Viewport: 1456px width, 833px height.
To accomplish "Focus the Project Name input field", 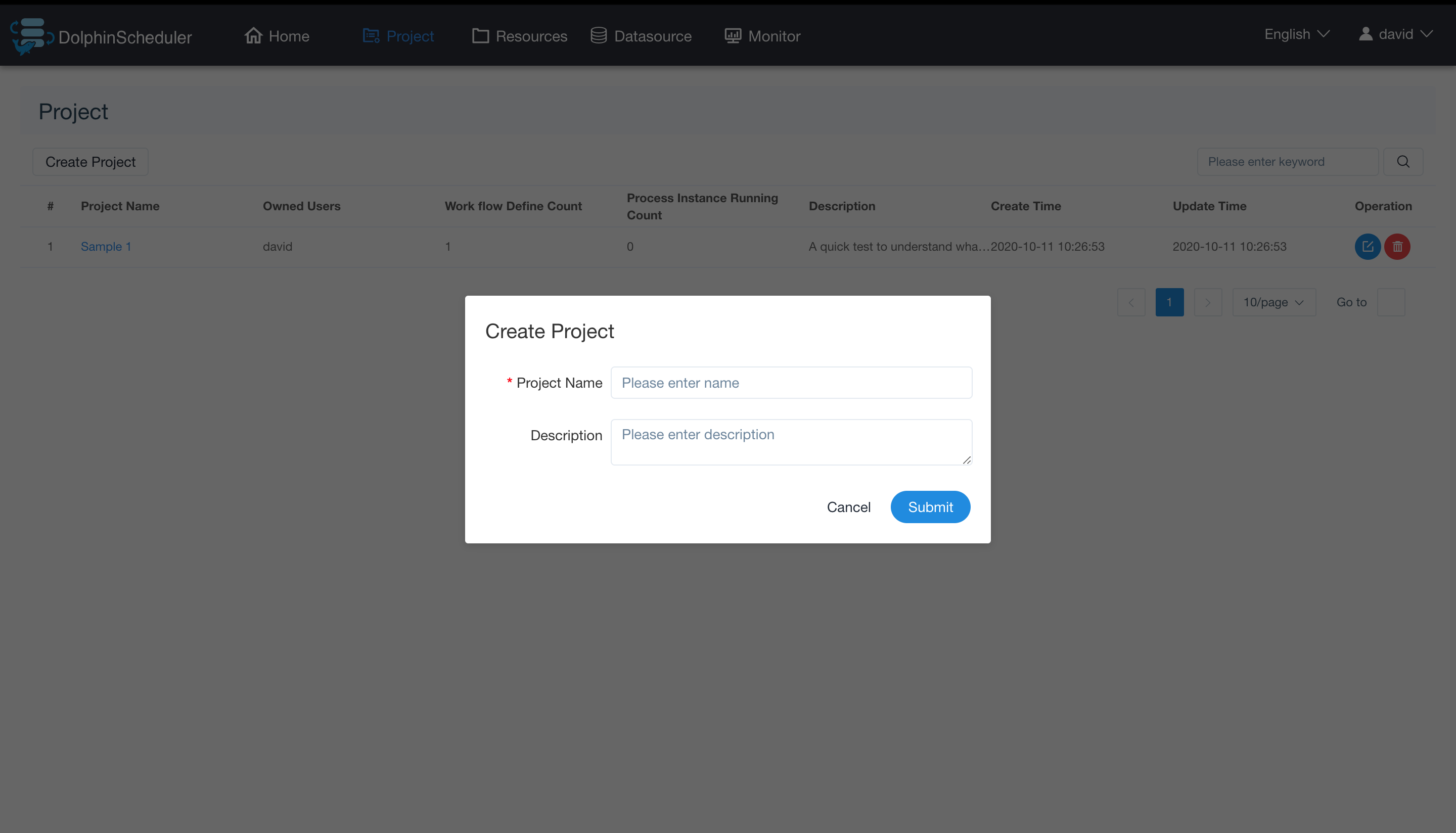I will 791,383.
